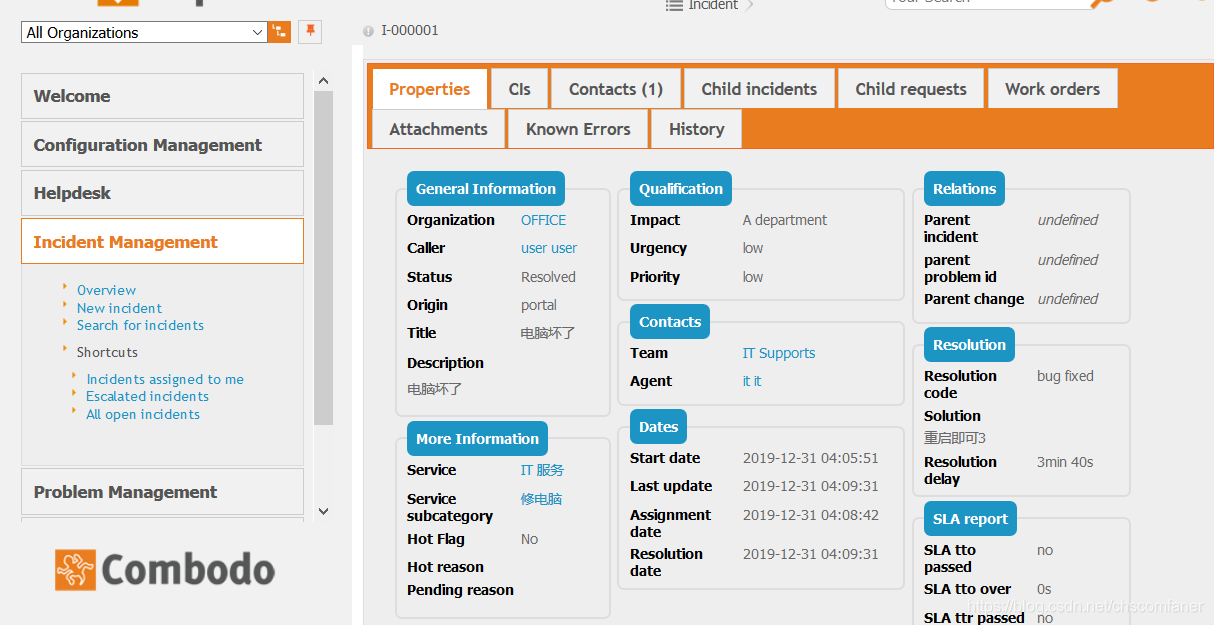Open Escalated incidents shortcut
Viewport: 1214px width, 625px height.
point(147,396)
